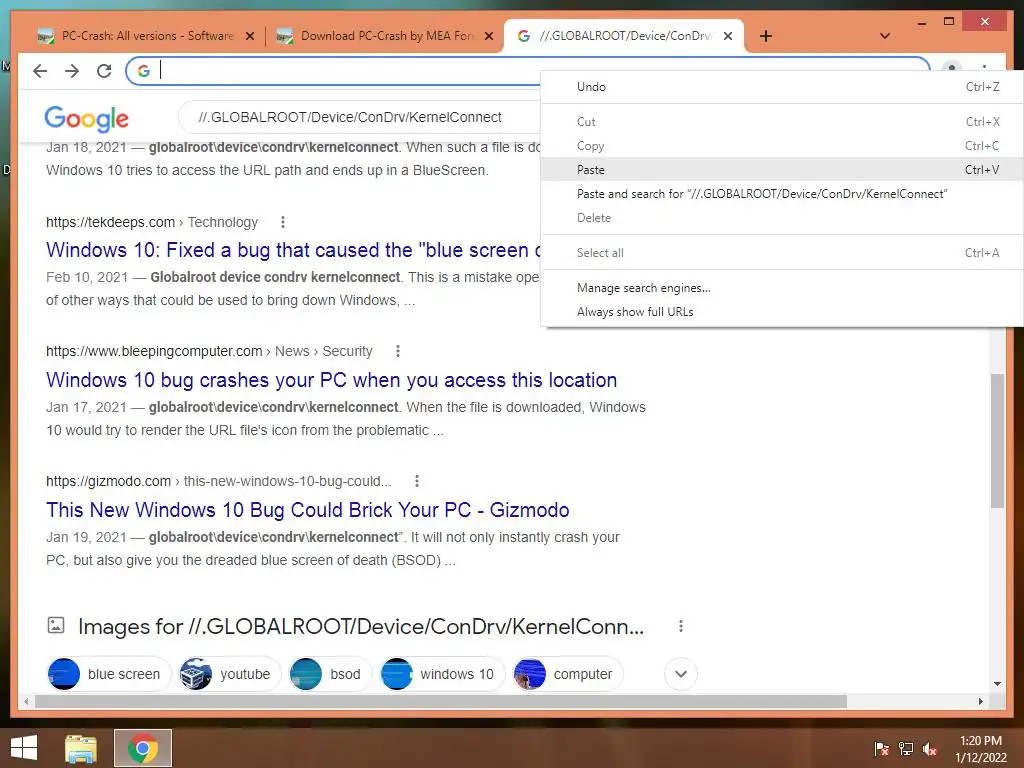Screen dimensions: 1024x768
Task: Close the Download PC-Crash by MEA tab
Action: click(x=488, y=36)
